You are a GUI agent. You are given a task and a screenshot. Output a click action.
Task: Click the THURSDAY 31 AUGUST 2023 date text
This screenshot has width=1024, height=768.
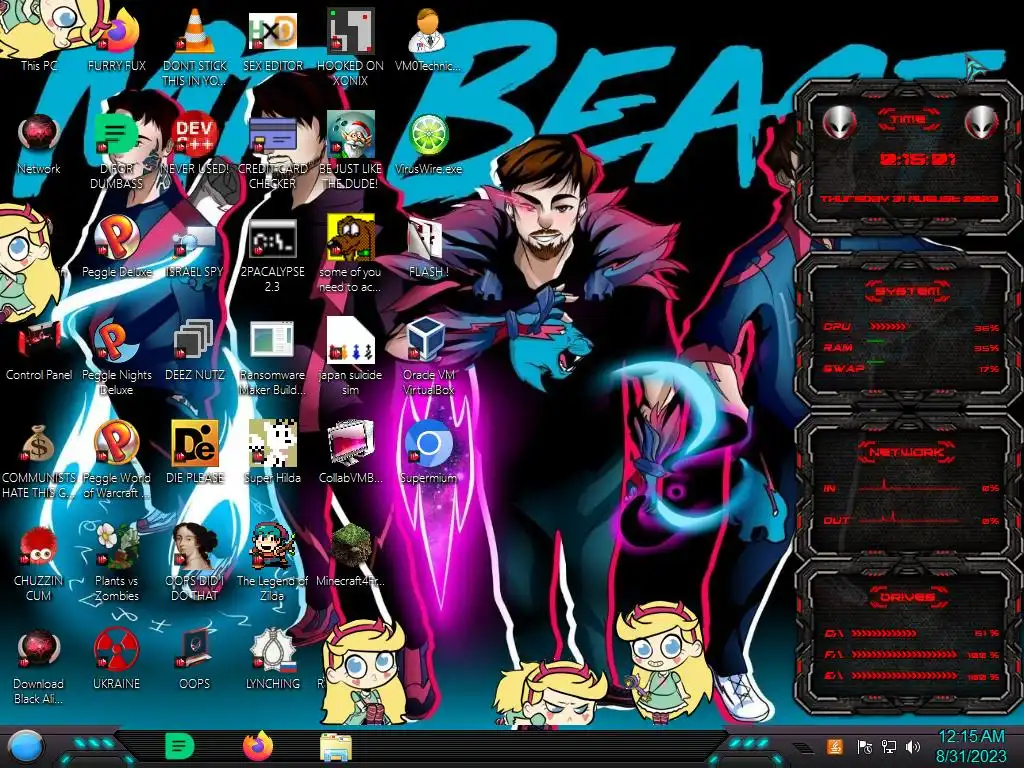[x=909, y=198]
